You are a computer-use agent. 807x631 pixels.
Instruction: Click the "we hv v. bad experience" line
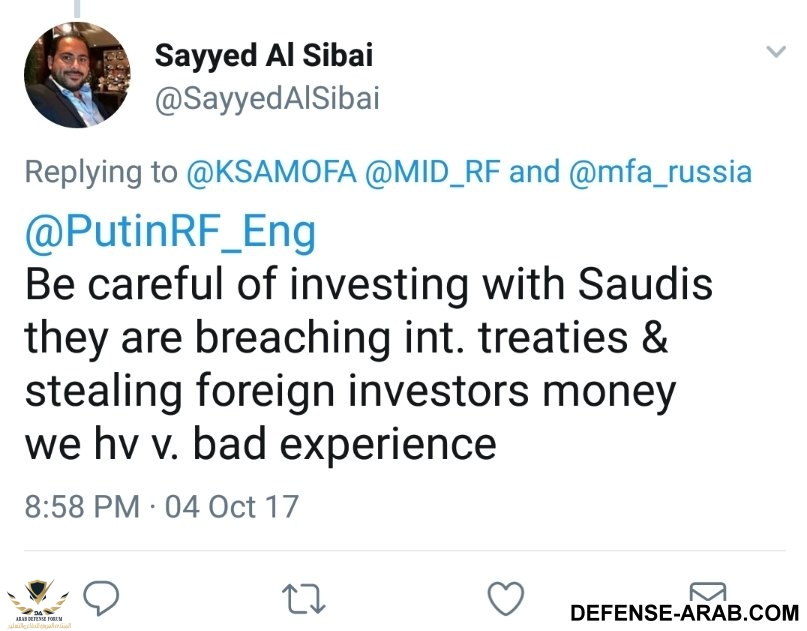pos(260,443)
